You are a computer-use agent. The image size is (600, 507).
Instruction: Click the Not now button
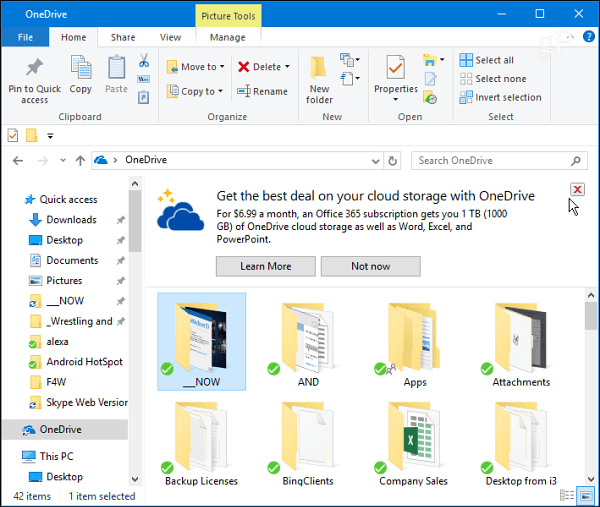pyautogui.click(x=370, y=266)
